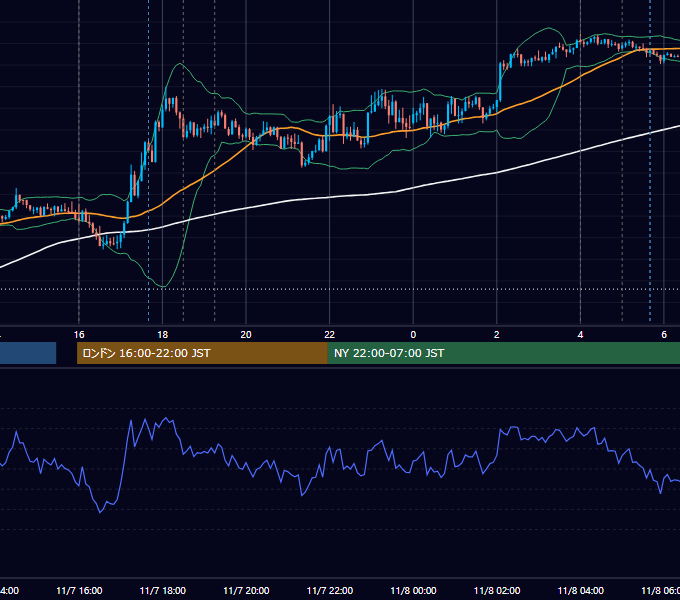This screenshot has width=680, height=600.
Task: Click the ロンドン 16:00-22:00 JST session bar
Action: pyautogui.click(x=202, y=353)
